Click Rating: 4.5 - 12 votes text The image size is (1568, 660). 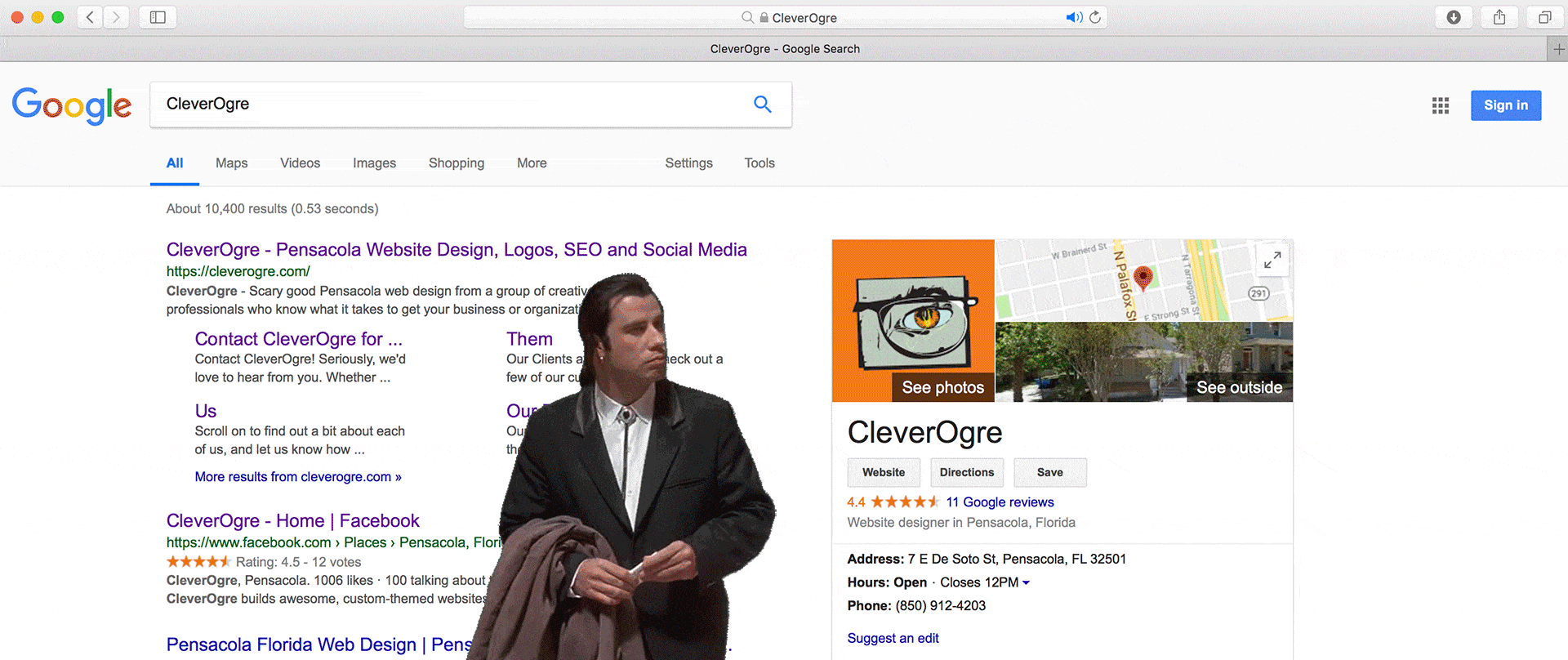(x=298, y=562)
